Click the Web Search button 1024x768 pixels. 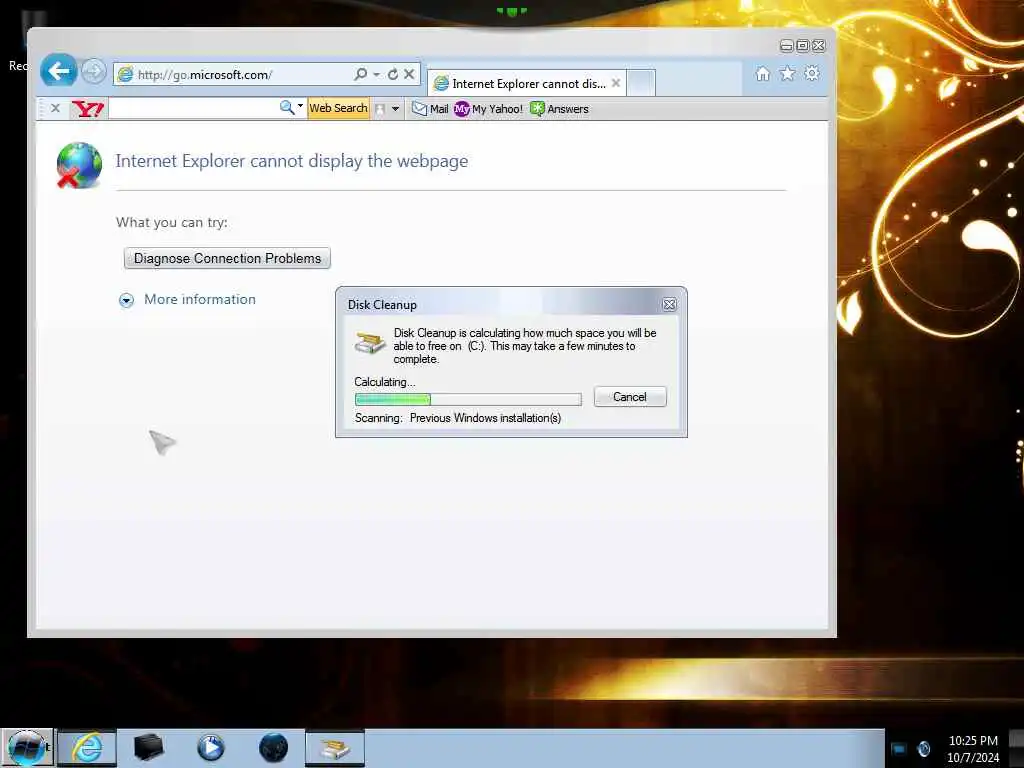(x=338, y=108)
